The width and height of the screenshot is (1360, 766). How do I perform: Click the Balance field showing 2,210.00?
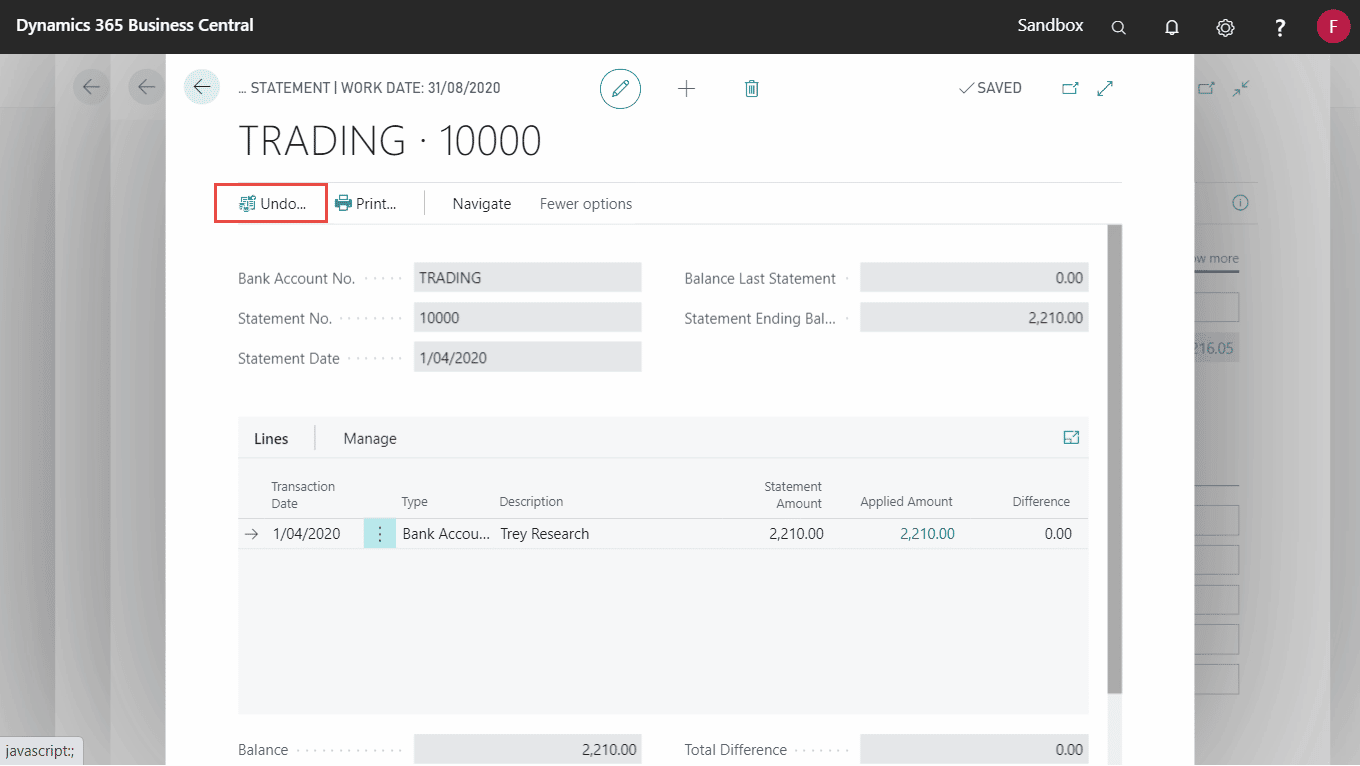click(527, 749)
